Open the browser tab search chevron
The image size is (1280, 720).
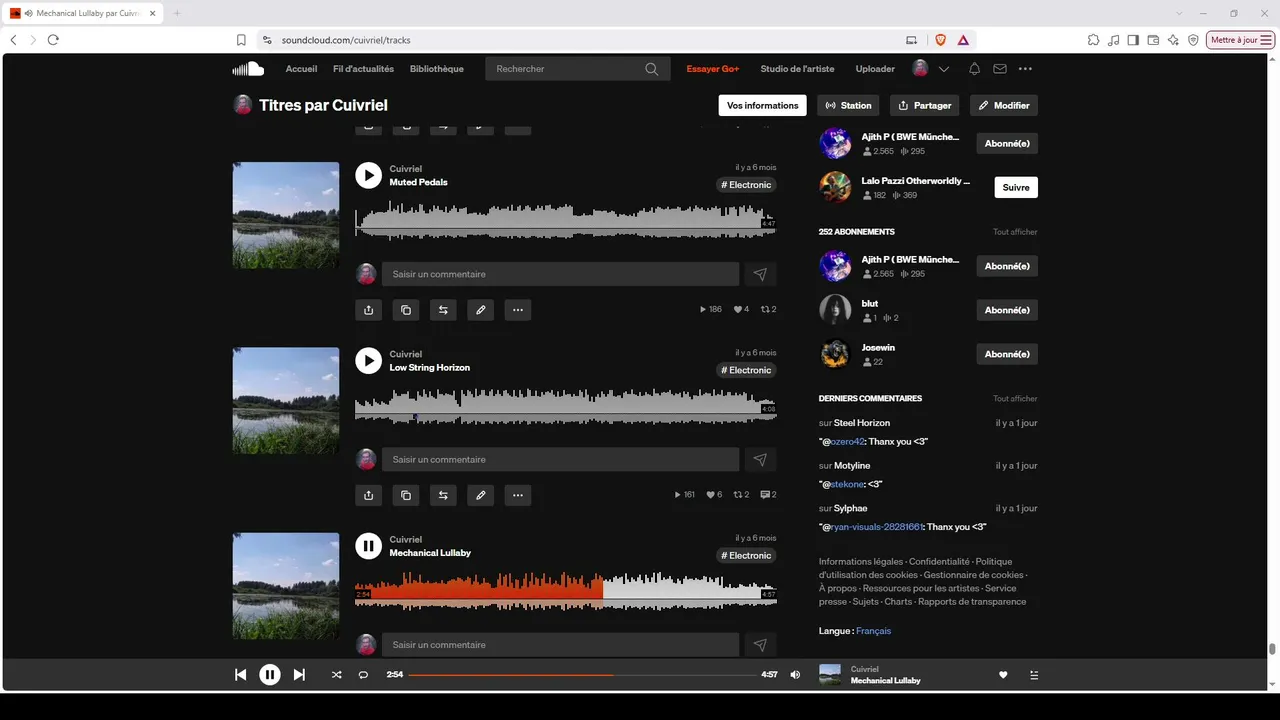point(1180,13)
